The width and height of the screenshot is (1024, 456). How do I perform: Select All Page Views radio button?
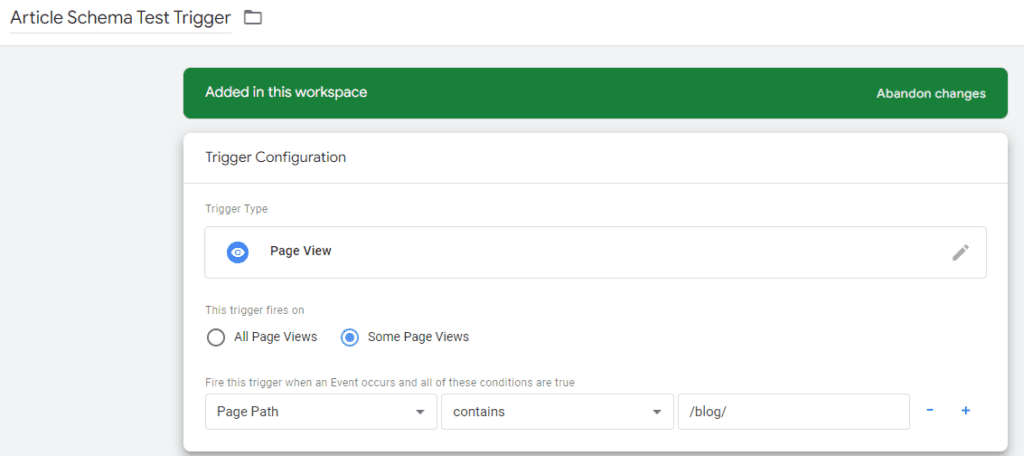(x=216, y=337)
